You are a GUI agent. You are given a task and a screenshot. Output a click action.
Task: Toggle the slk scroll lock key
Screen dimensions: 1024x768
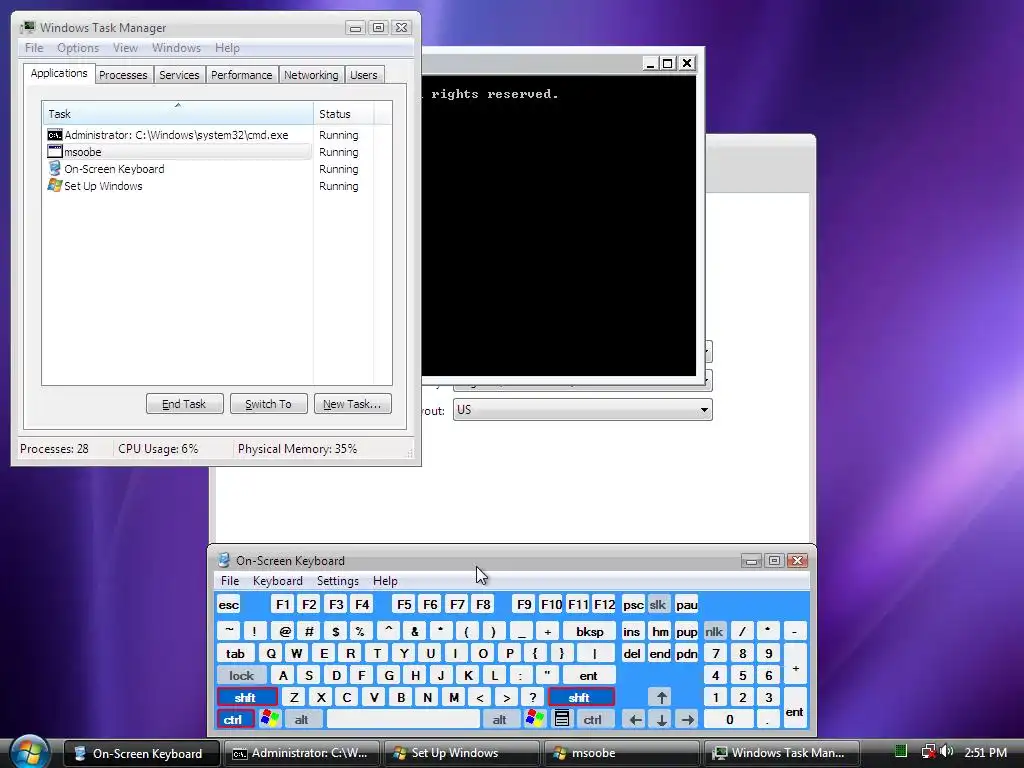658,605
